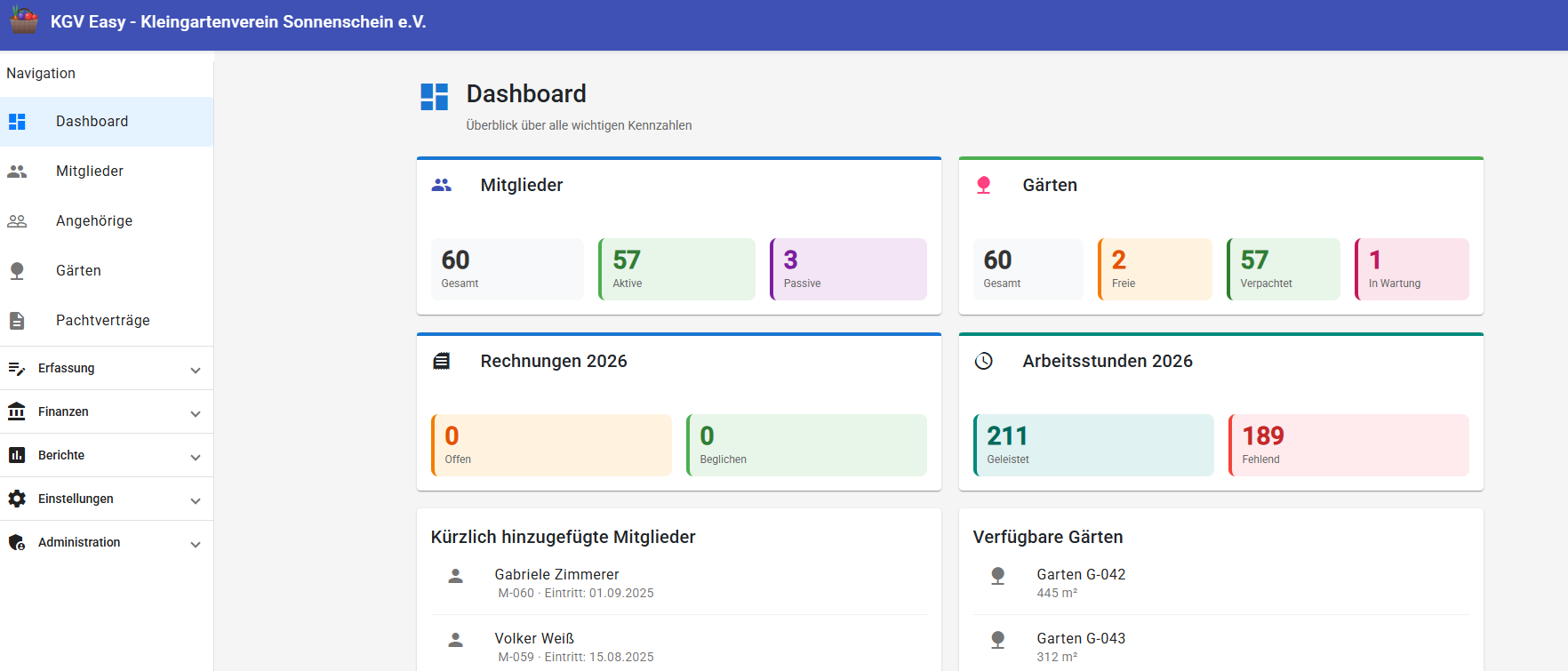
Task: Click the Gärten tree icon in sidebar
Action: pyautogui.click(x=17, y=271)
